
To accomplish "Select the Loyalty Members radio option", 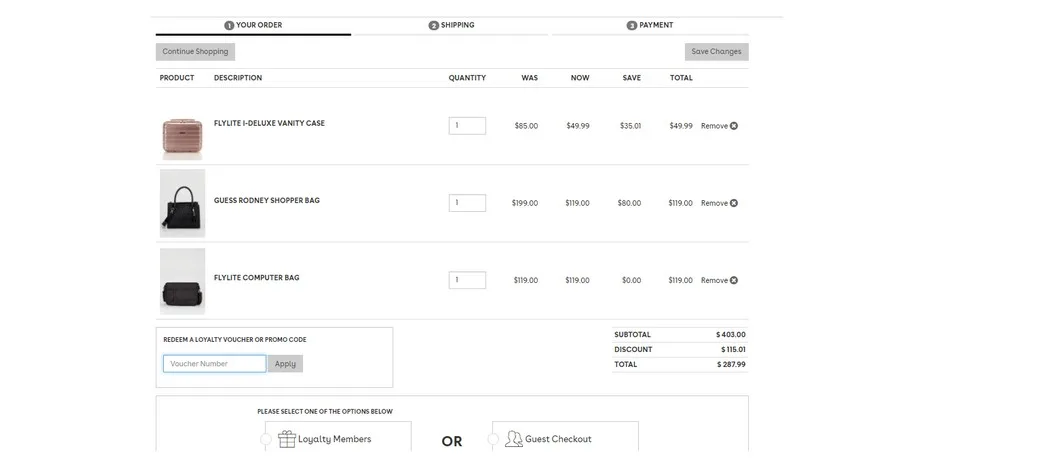I will 266,439.
